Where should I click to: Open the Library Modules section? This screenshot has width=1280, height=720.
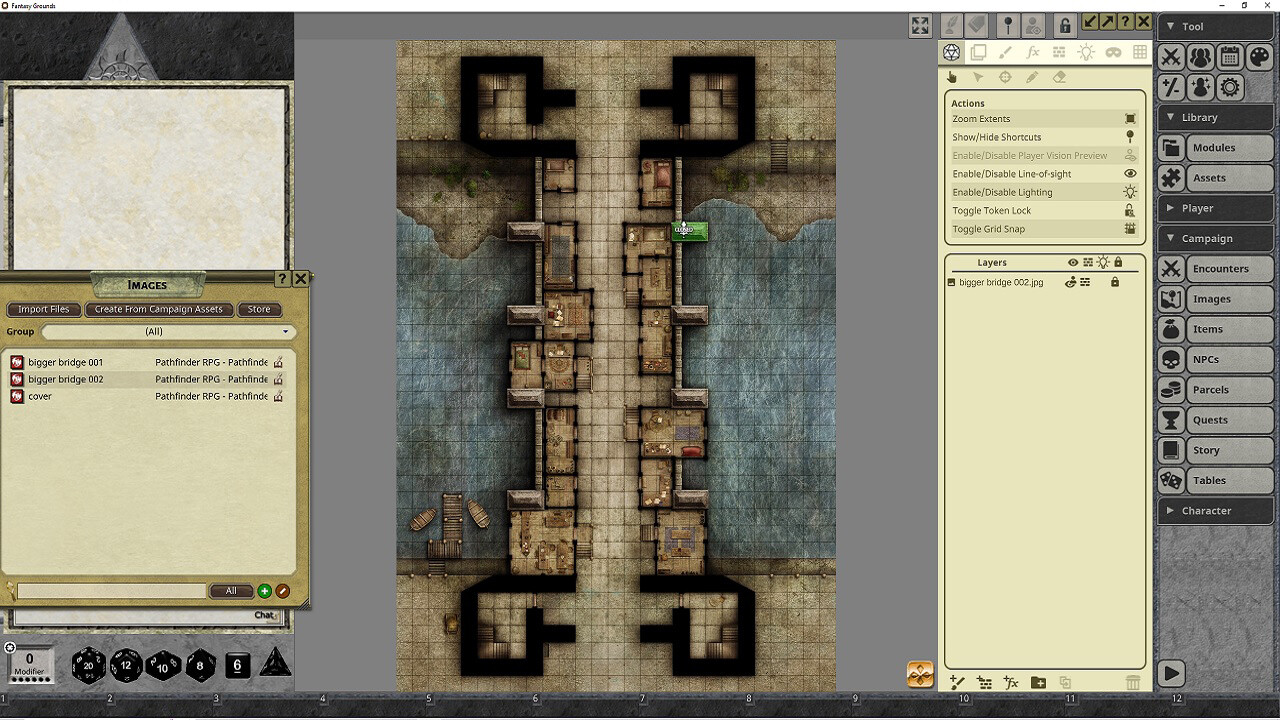point(1214,147)
